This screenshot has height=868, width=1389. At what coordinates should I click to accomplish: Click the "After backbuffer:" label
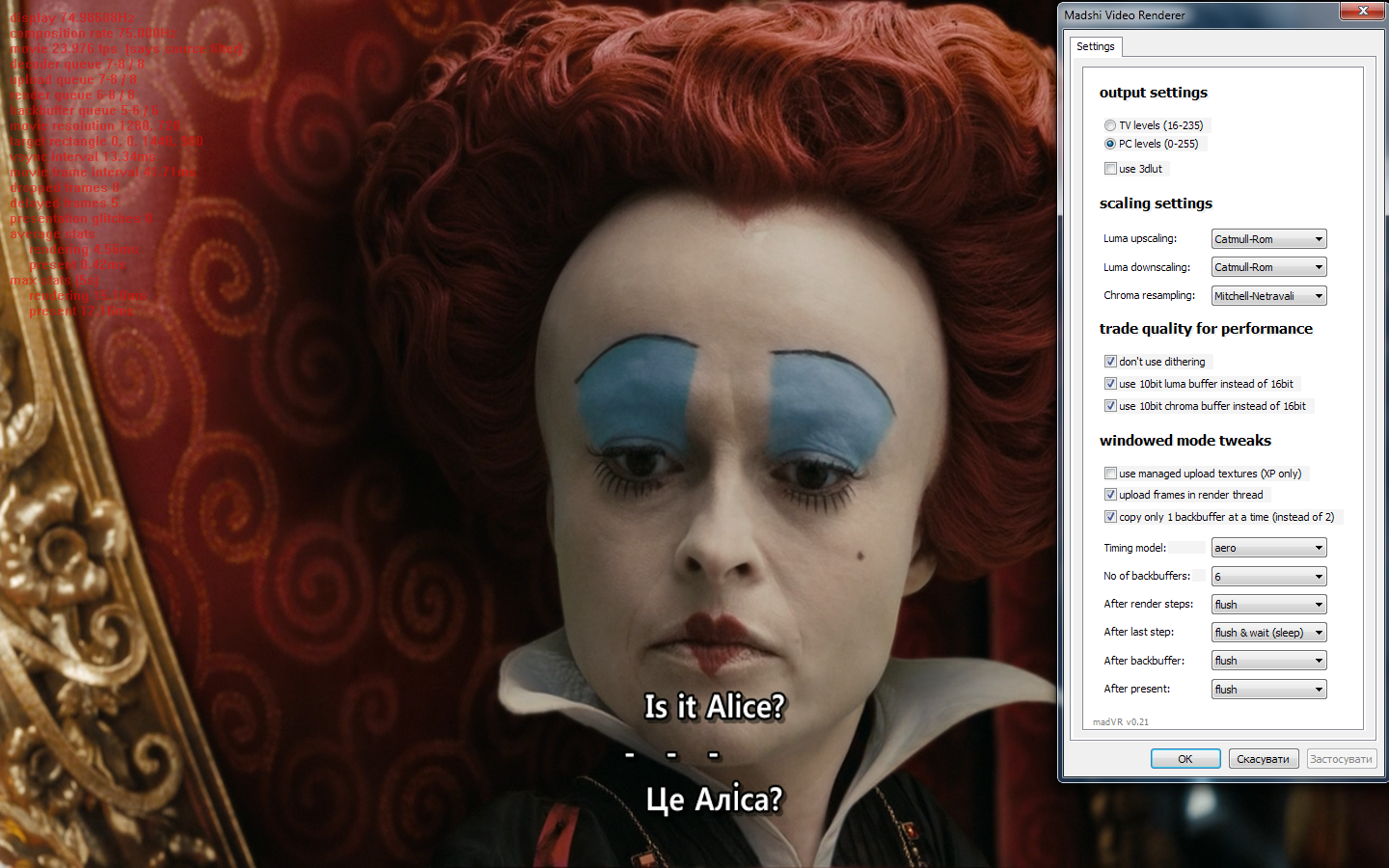1144,661
